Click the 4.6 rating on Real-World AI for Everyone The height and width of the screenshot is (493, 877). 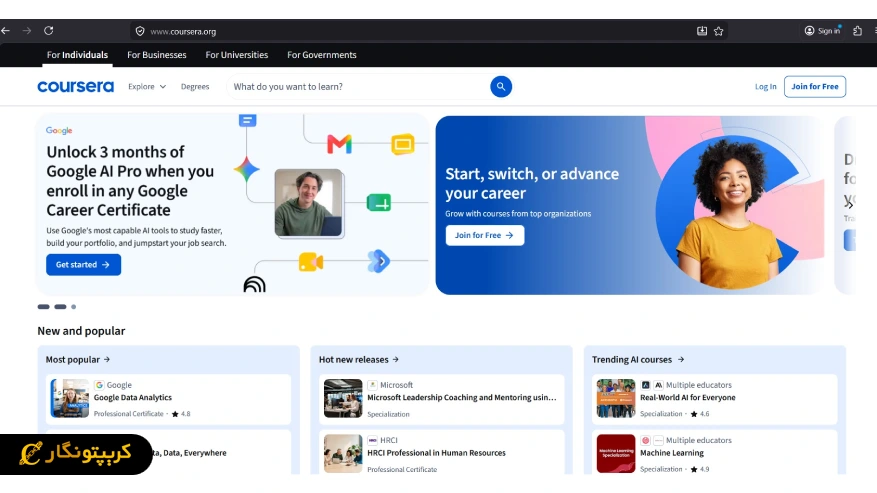700,414
